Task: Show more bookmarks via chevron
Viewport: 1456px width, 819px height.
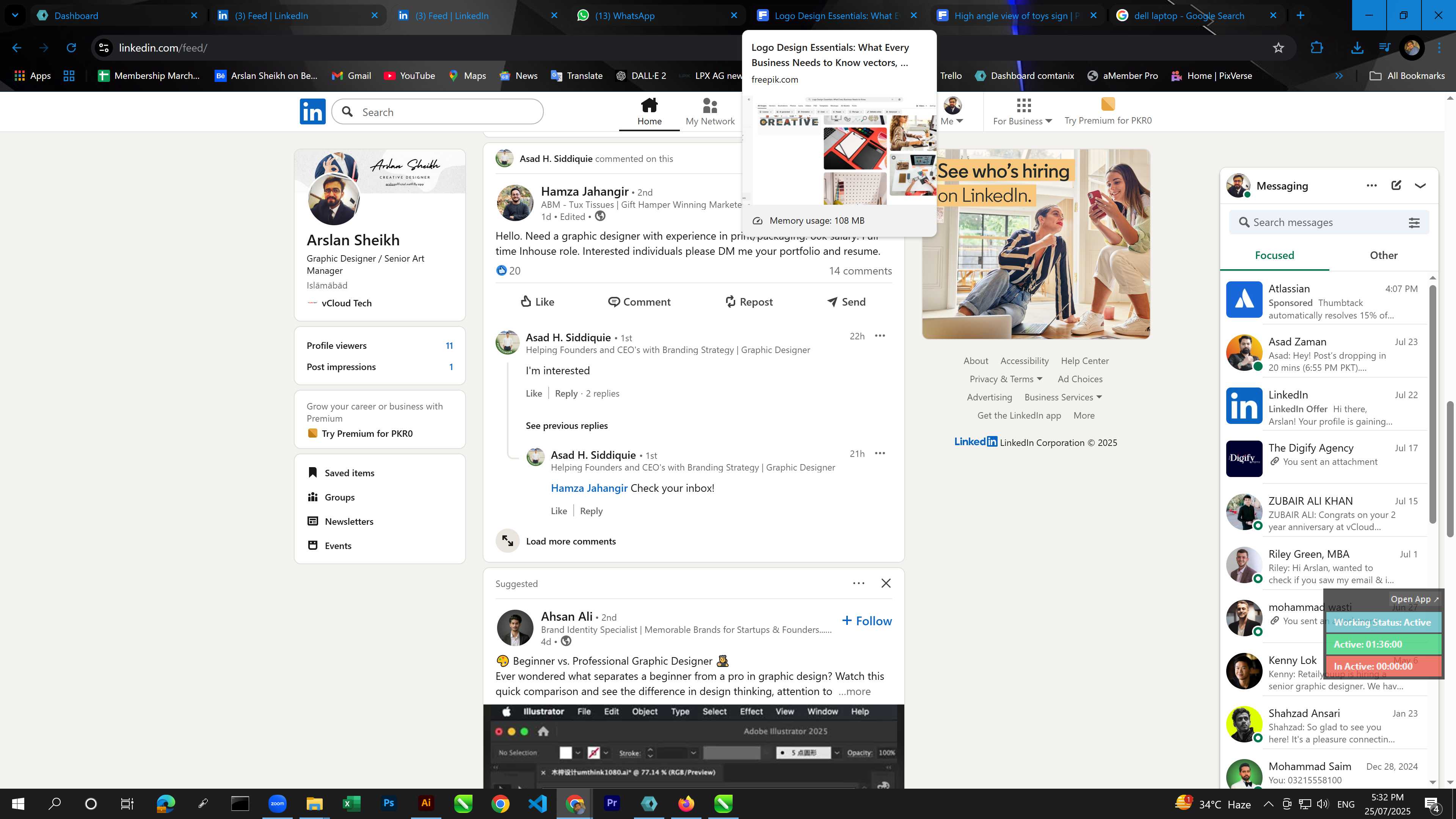Action: tap(1339, 76)
